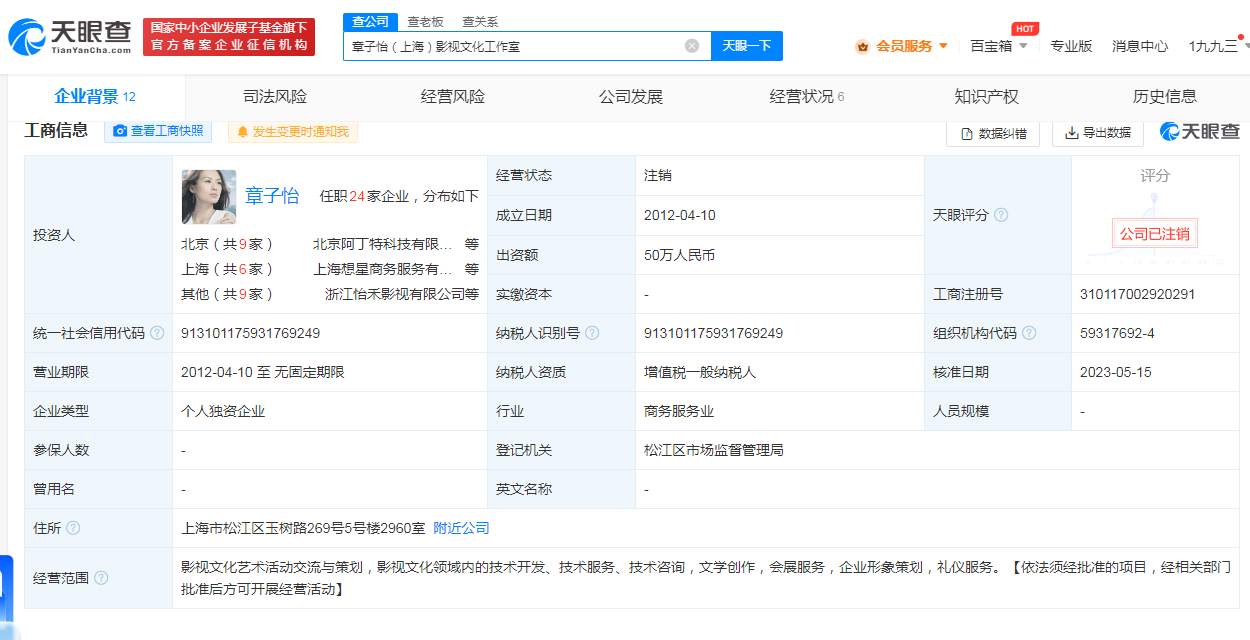Click the 商务服务业 industry value

tap(679, 411)
